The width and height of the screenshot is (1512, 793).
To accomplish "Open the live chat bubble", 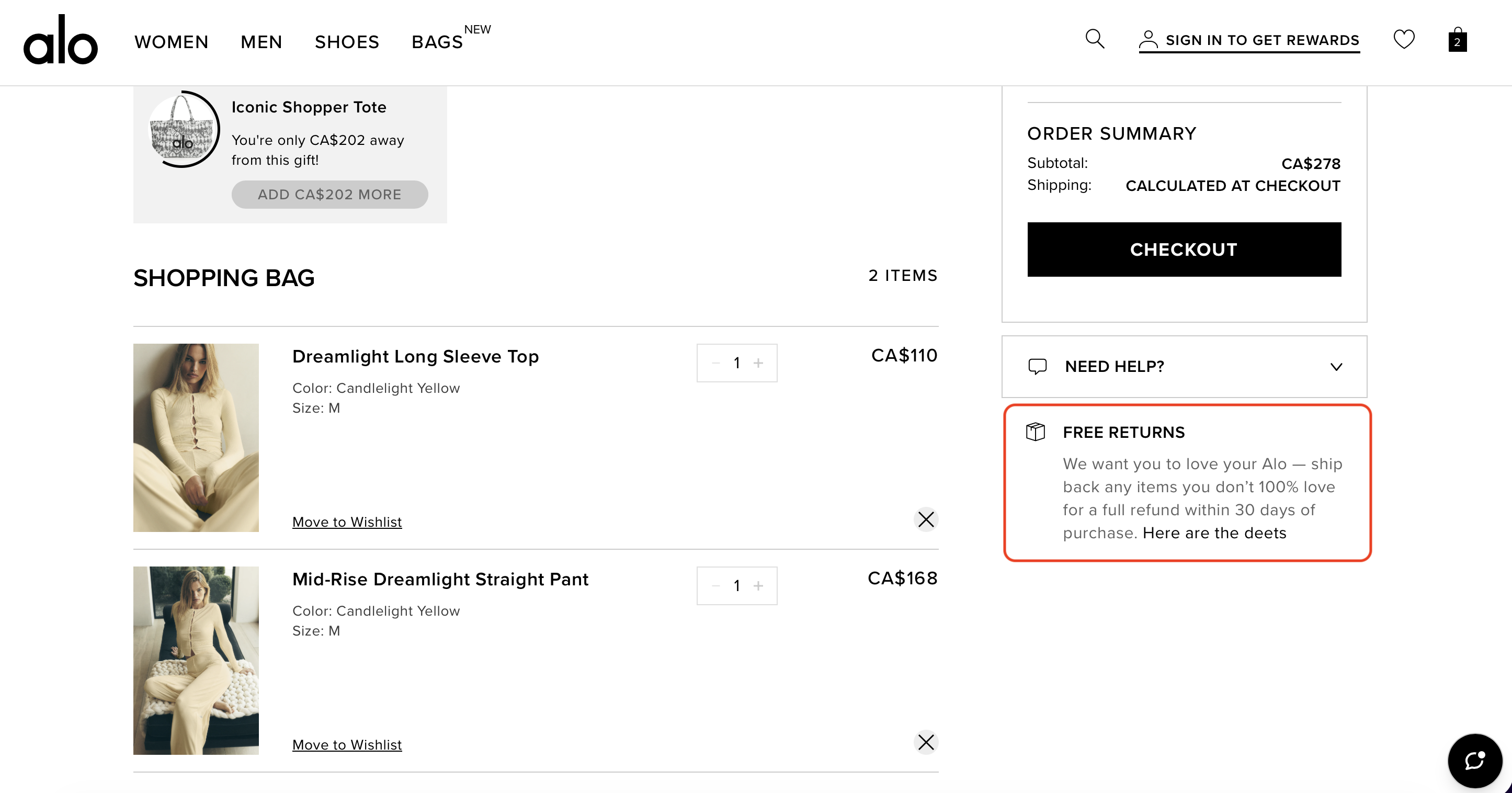I will coord(1474,761).
